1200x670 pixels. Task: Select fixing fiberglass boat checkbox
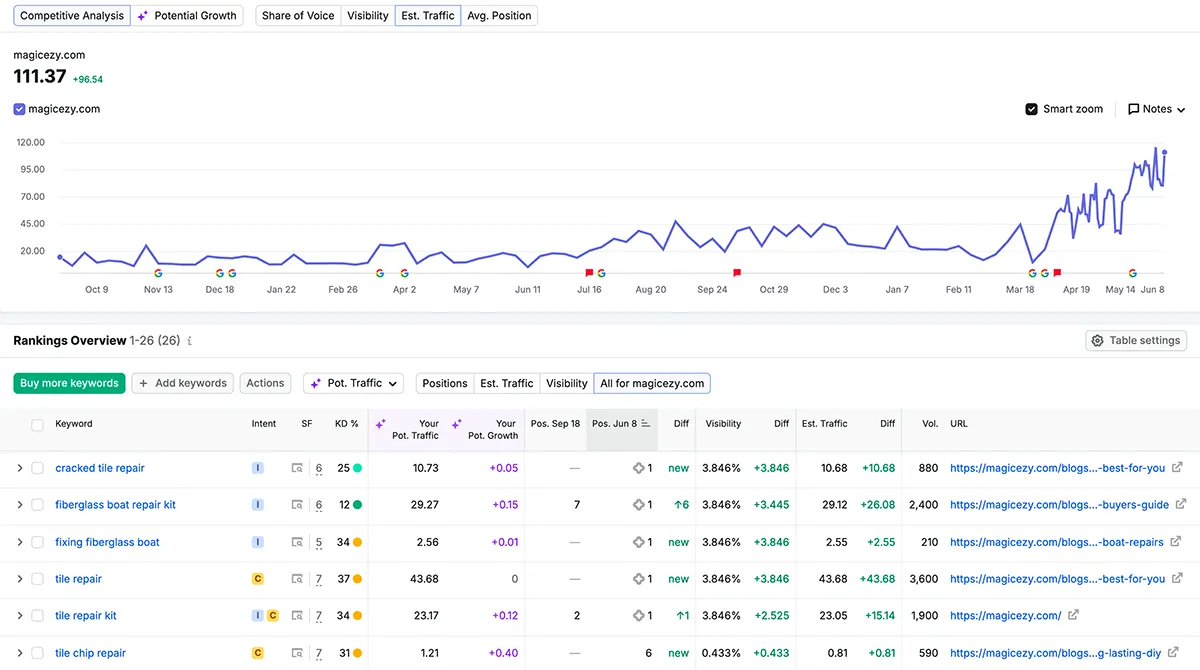[37, 542]
